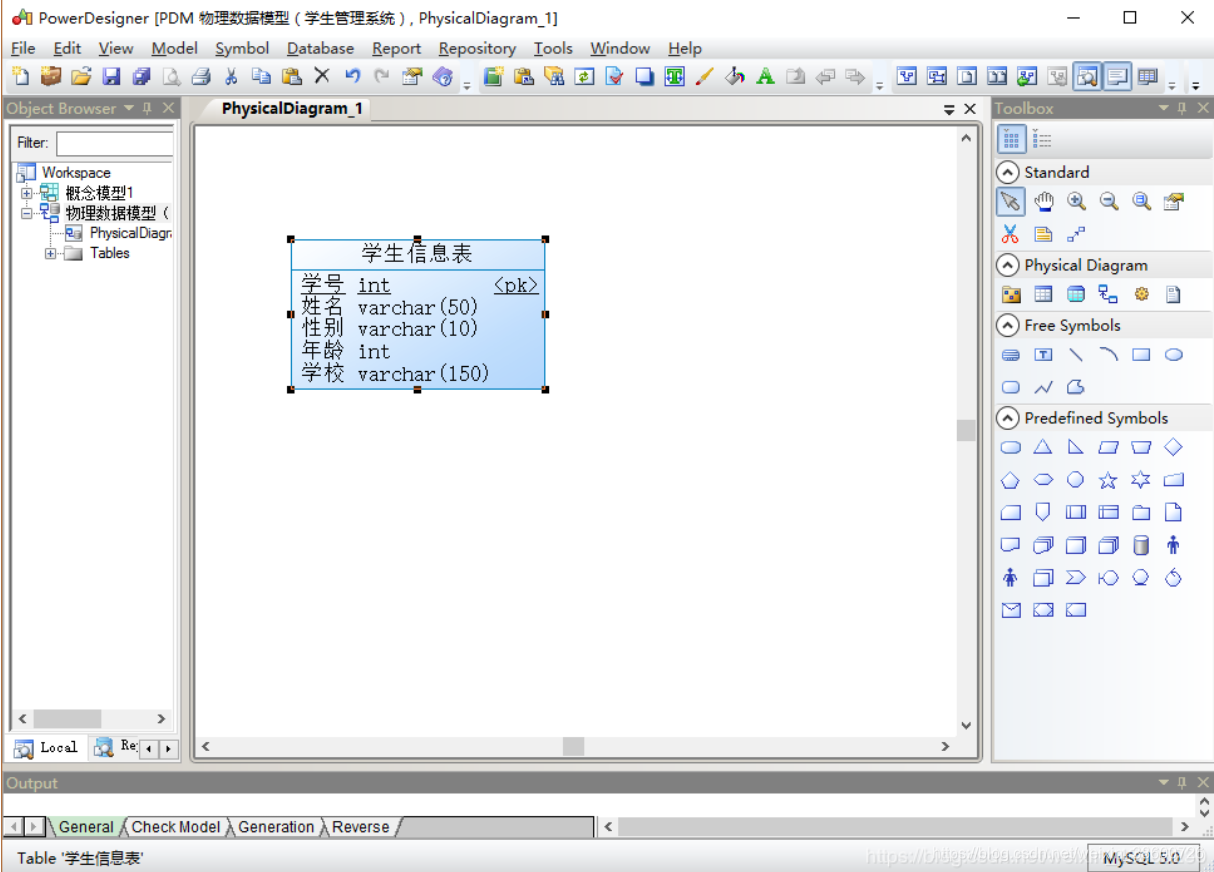Click the Object Browser Filter input field
1214x872 pixels.
114,143
